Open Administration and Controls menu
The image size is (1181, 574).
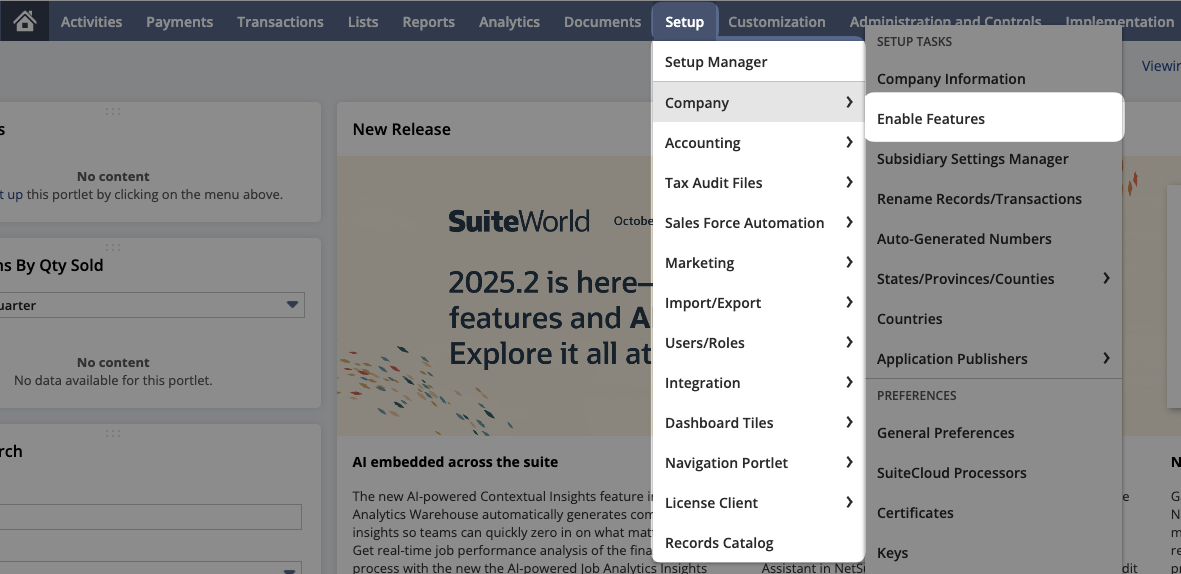tap(945, 22)
